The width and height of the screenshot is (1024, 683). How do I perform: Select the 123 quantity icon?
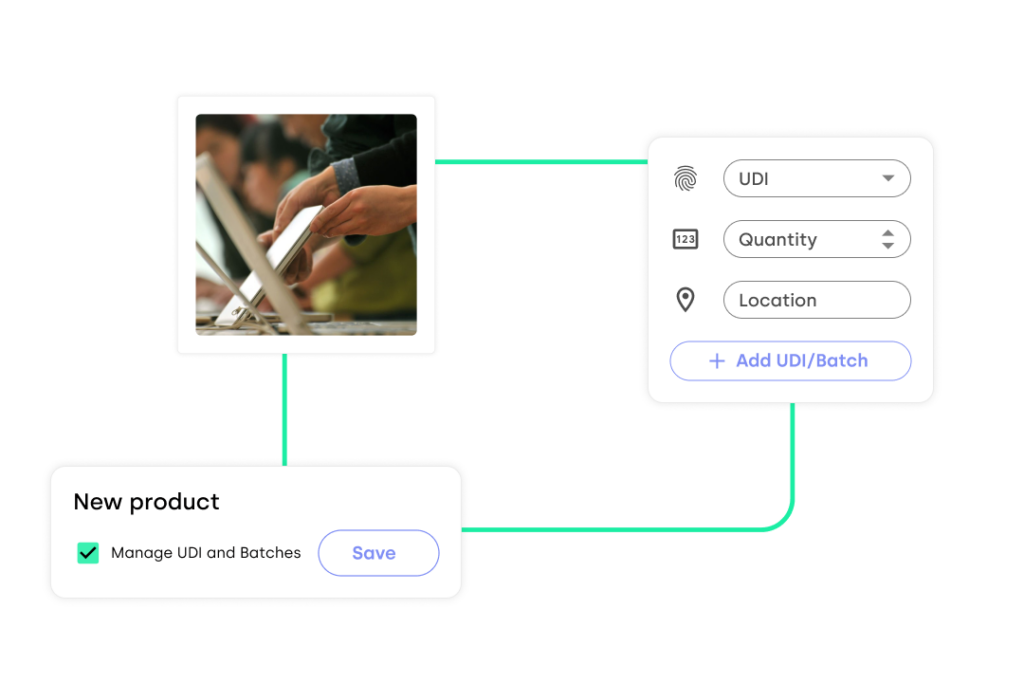[685, 239]
